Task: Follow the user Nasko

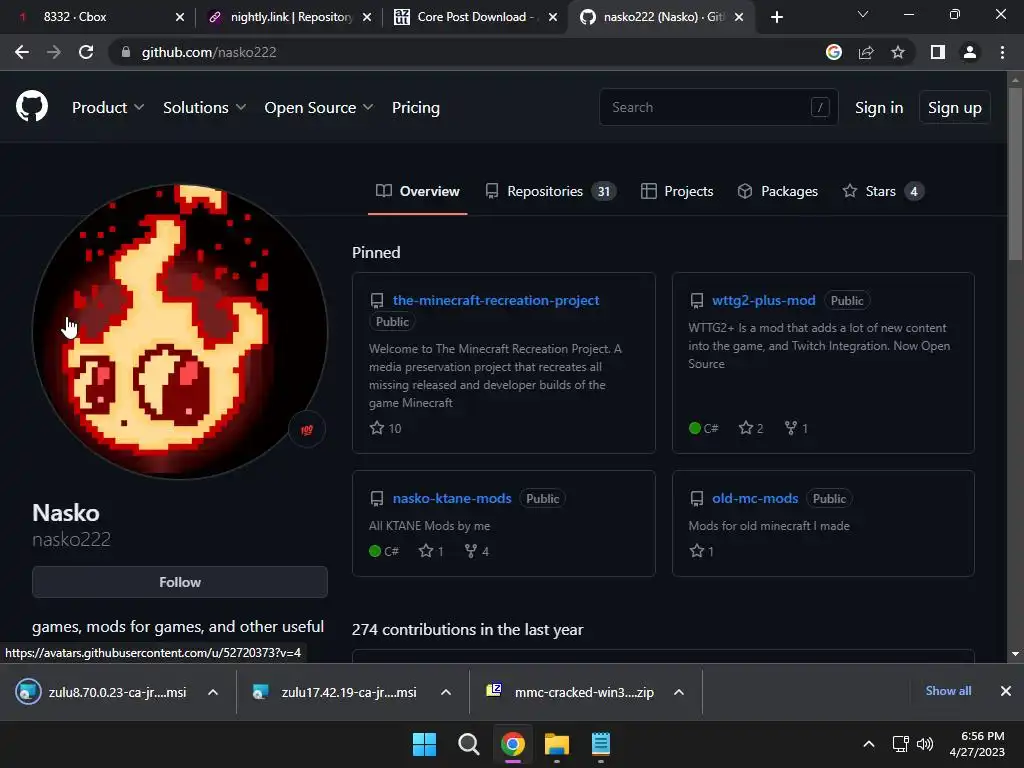Action: 180,582
